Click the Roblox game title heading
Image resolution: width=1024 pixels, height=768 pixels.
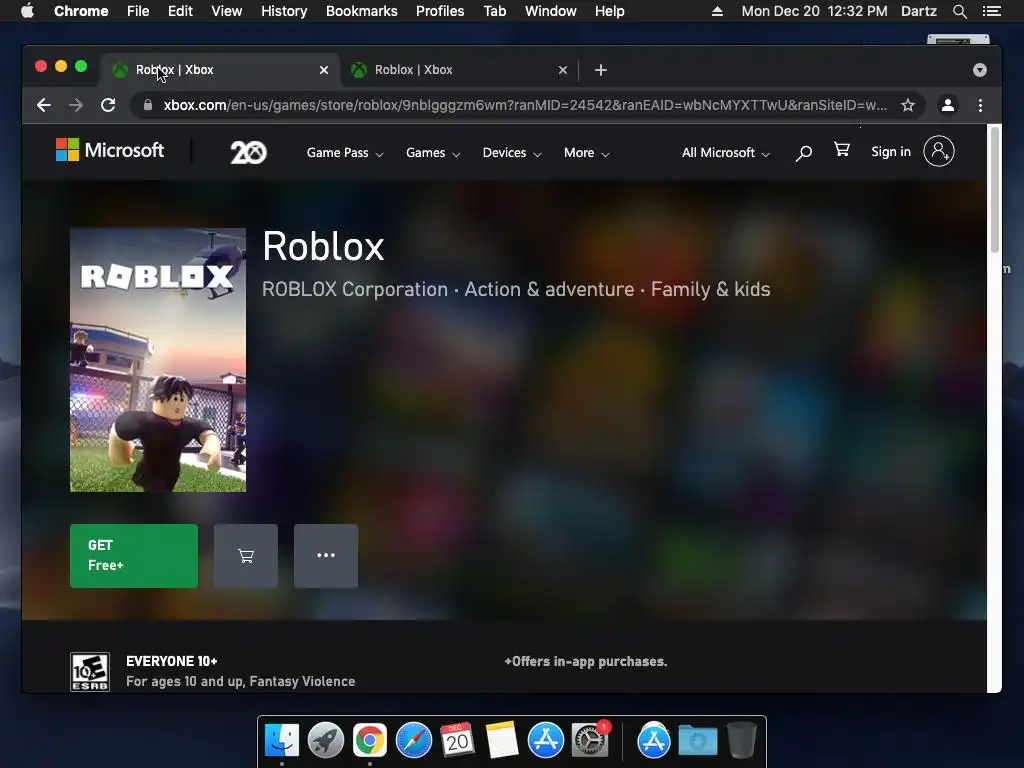point(323,247)
